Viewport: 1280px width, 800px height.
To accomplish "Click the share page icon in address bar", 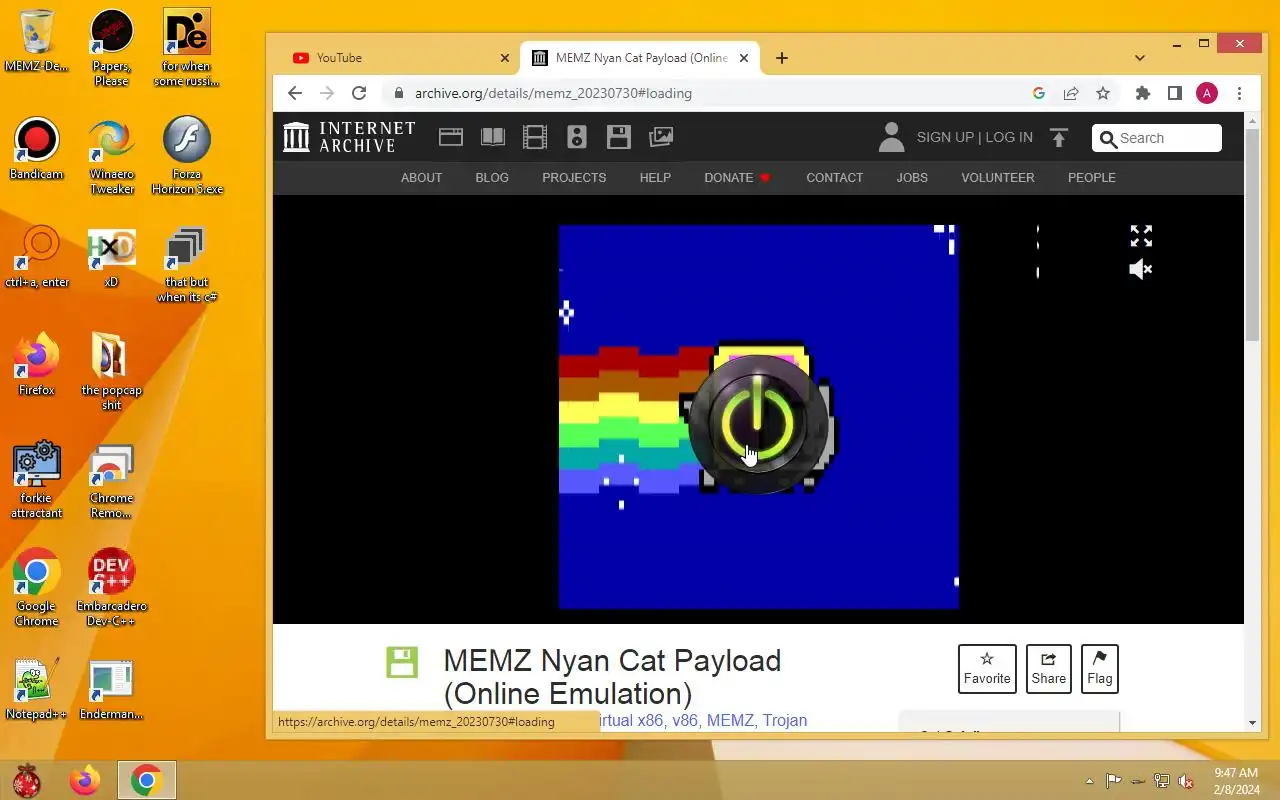I will [x=1071, y=93].
